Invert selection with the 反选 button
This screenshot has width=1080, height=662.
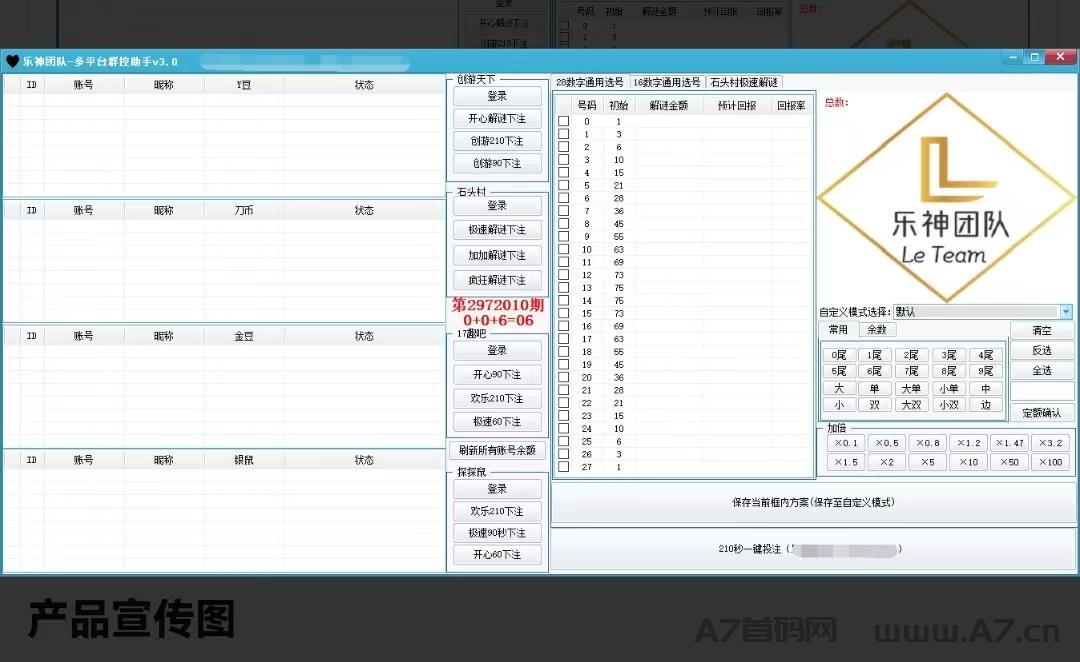click(1042, 351)
